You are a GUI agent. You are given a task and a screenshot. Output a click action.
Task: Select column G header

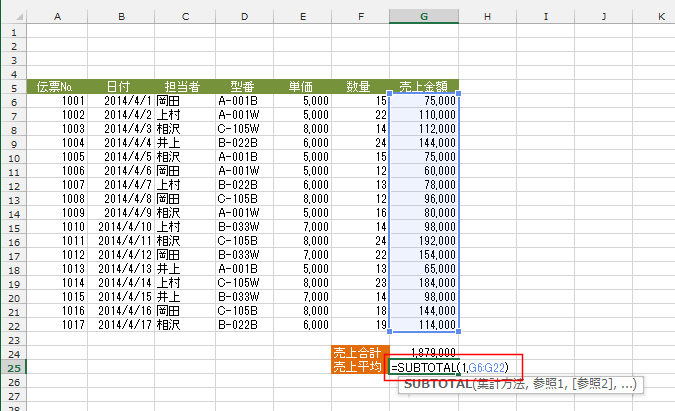click(425, 17)
